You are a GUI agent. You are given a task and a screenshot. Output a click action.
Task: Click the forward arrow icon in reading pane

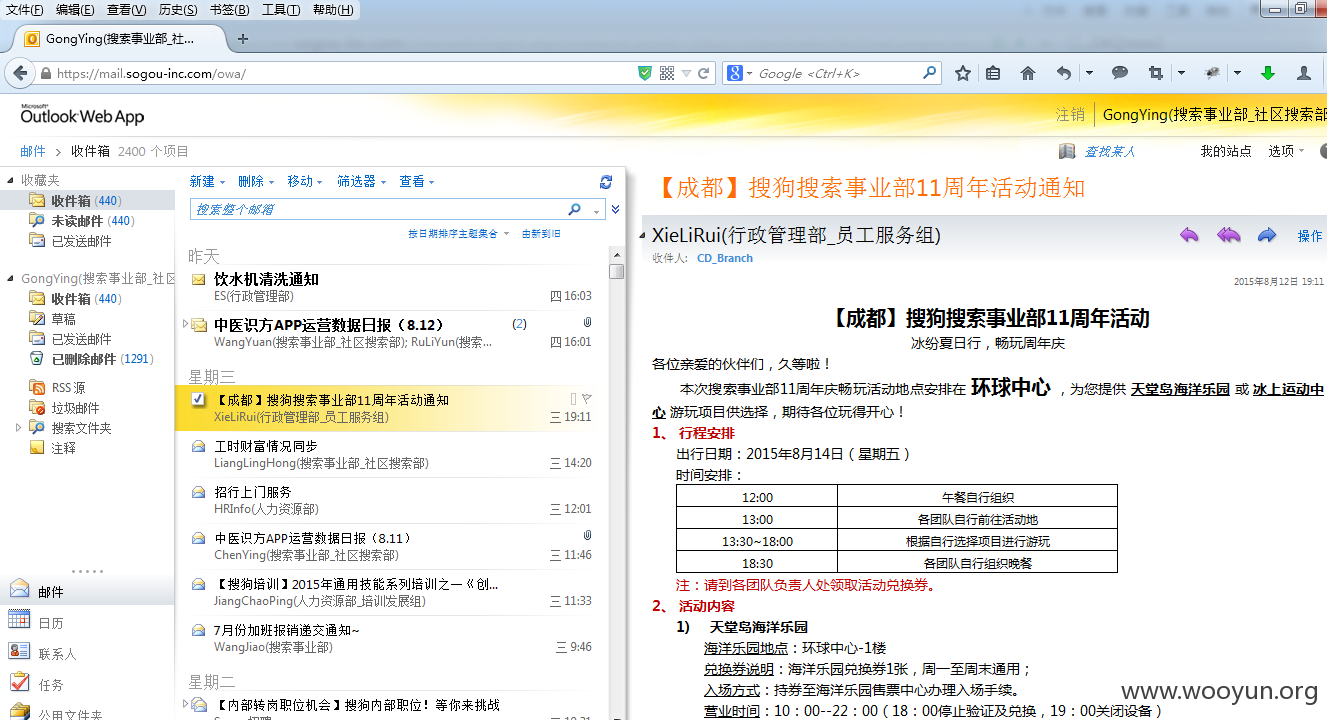click(1267, 235)
